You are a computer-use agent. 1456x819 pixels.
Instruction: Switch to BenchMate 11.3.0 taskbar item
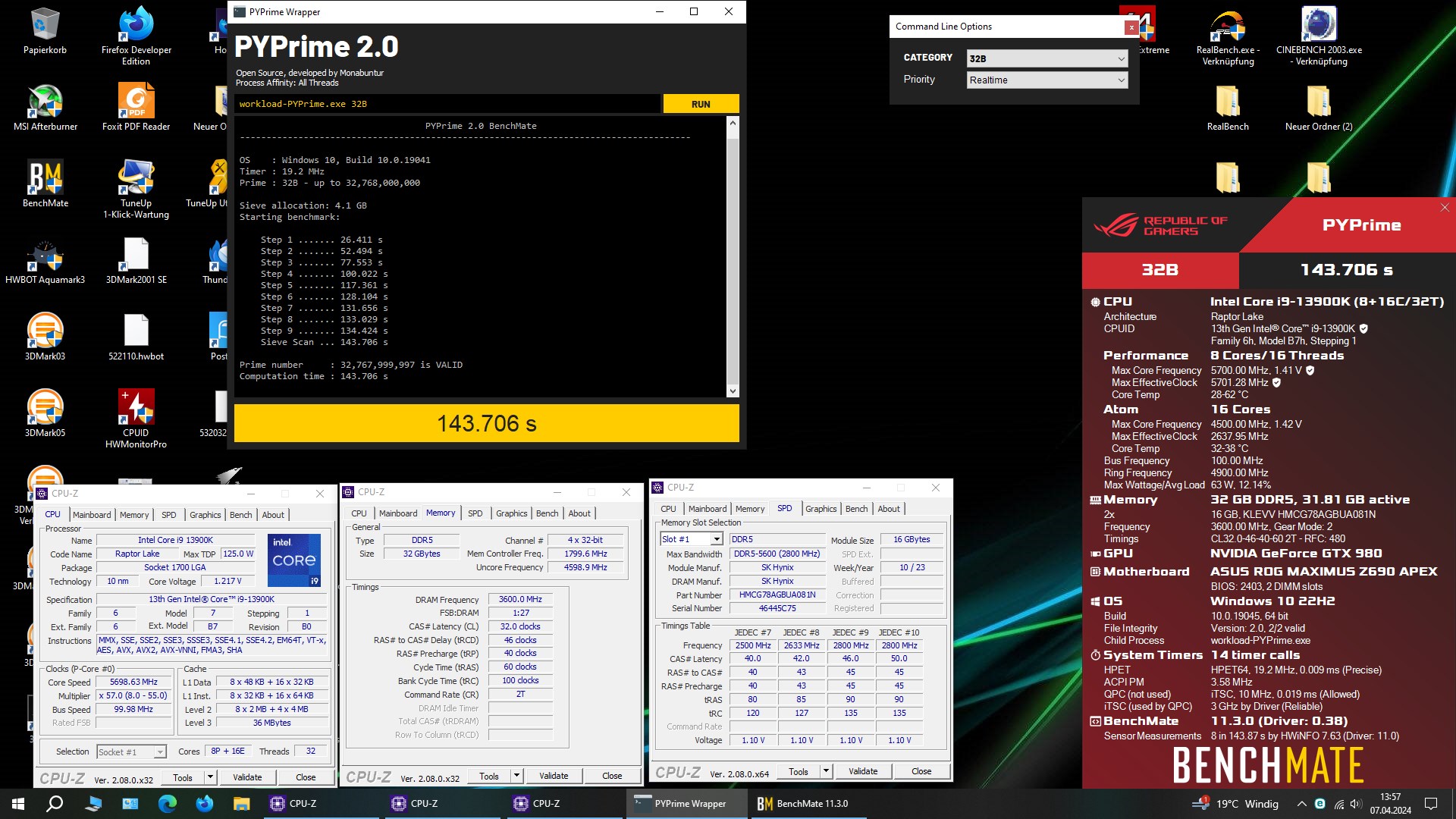[808, 803]
